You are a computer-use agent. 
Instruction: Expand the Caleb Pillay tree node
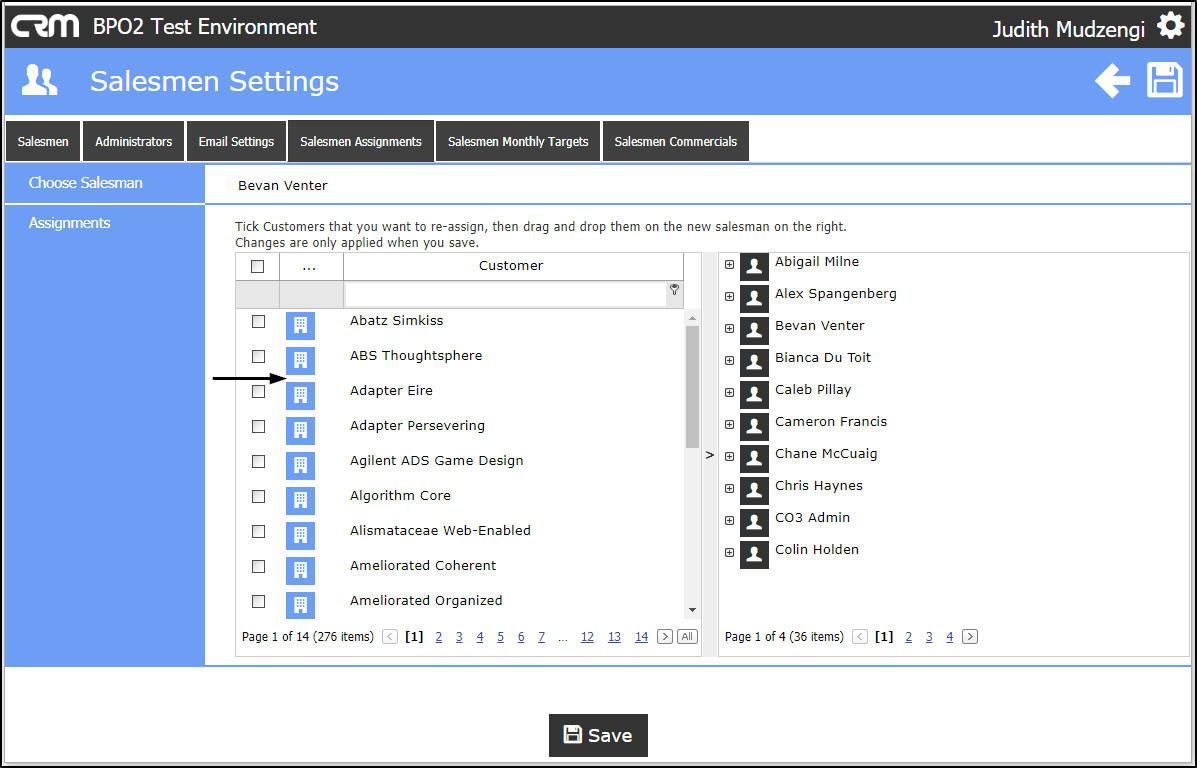[729, 392]
